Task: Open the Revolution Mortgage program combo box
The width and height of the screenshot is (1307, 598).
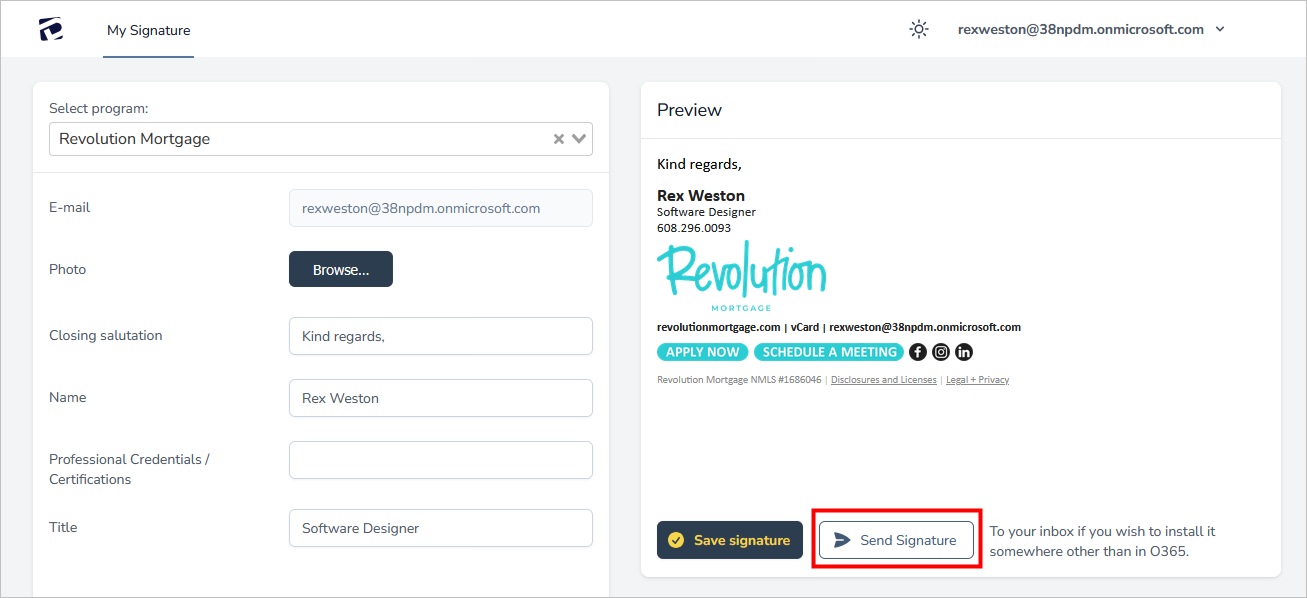Action: click(x=300, y=139)
